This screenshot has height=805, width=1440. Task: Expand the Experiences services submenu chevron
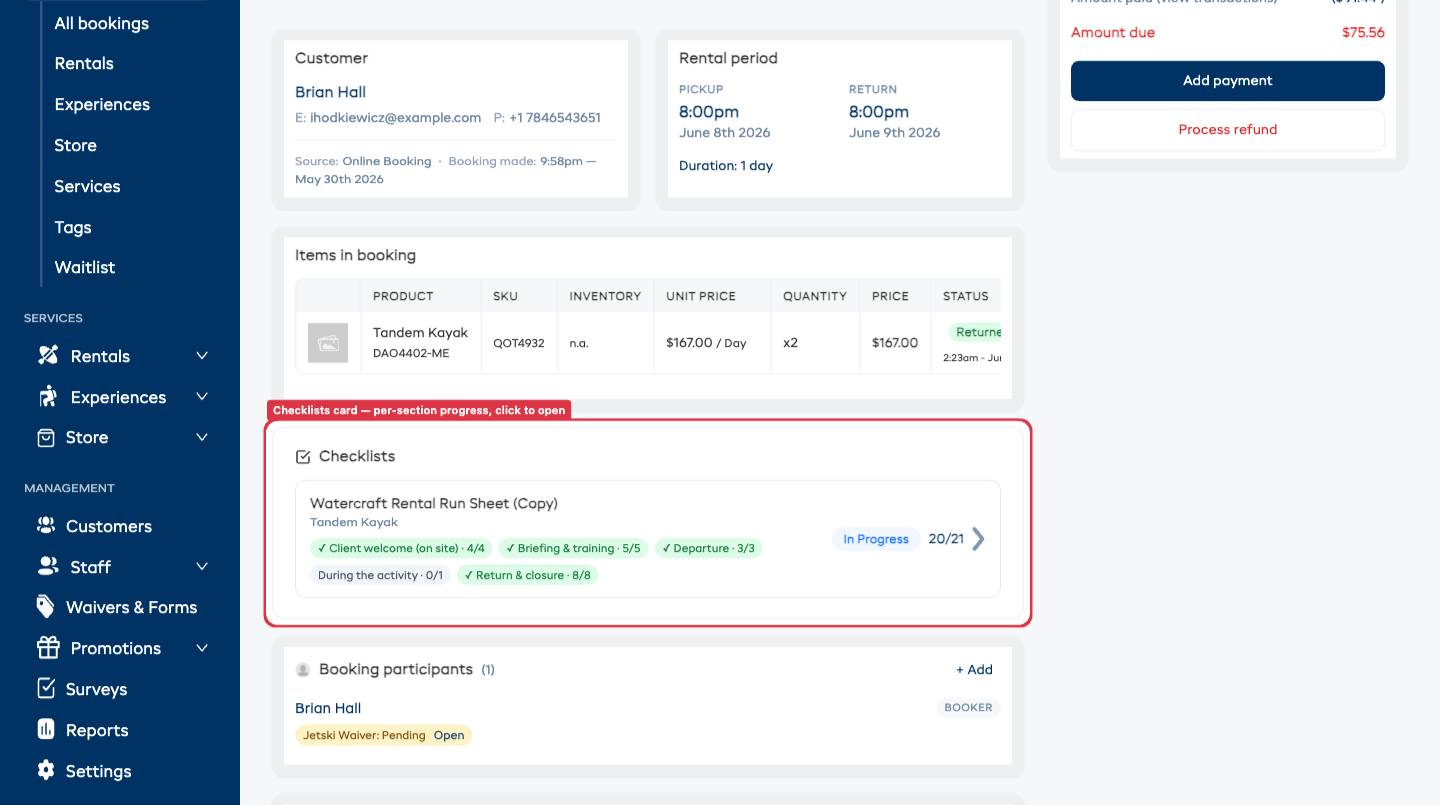pyautogui.click(x=202, y=397)
